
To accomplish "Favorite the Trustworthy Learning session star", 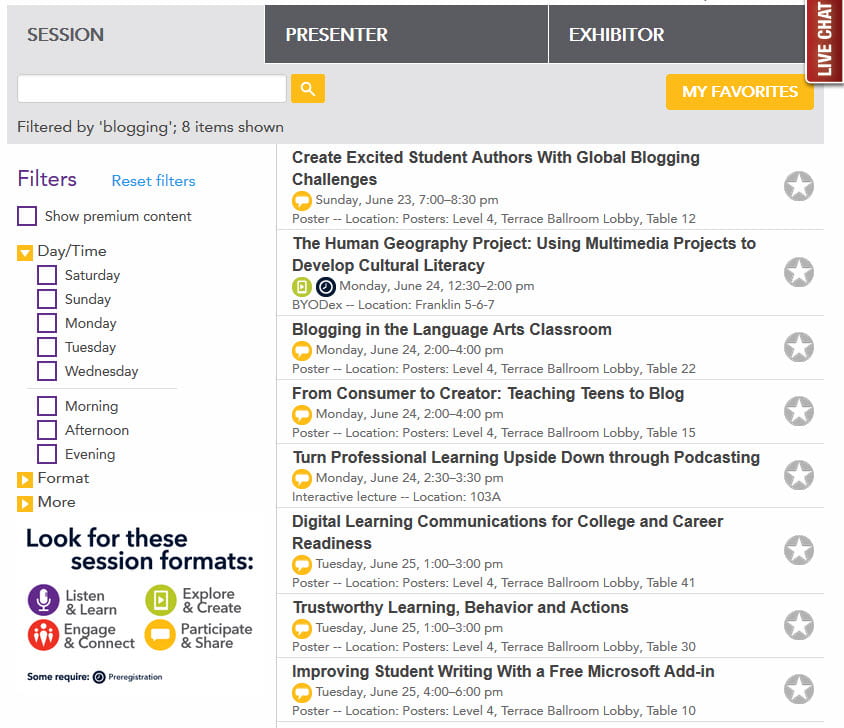I will 798,626.
